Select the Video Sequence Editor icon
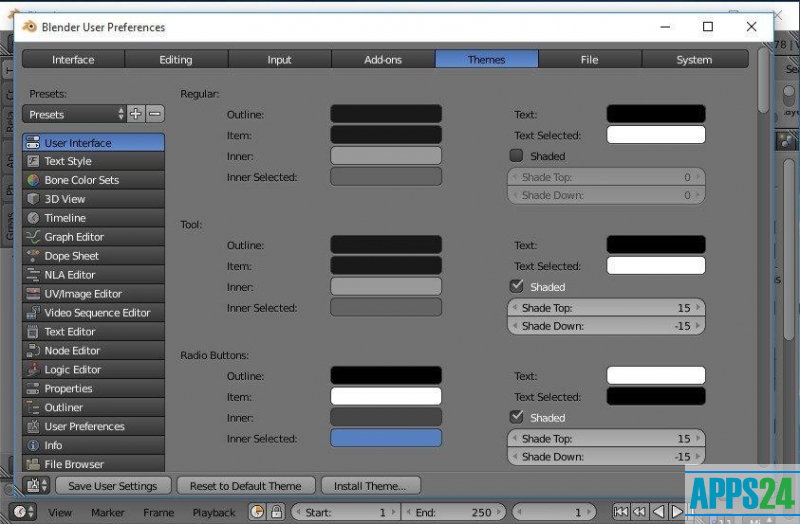The height and width of the screenshot is (524, 800). (x=33, y=313)
